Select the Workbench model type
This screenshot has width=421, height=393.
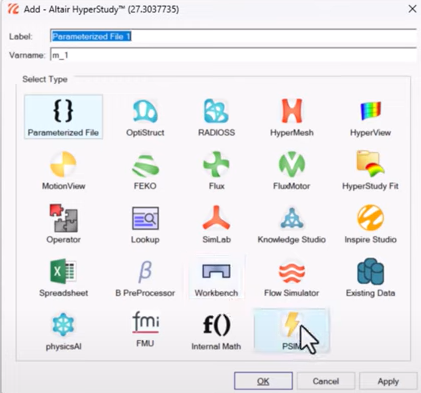coord(216,277)
